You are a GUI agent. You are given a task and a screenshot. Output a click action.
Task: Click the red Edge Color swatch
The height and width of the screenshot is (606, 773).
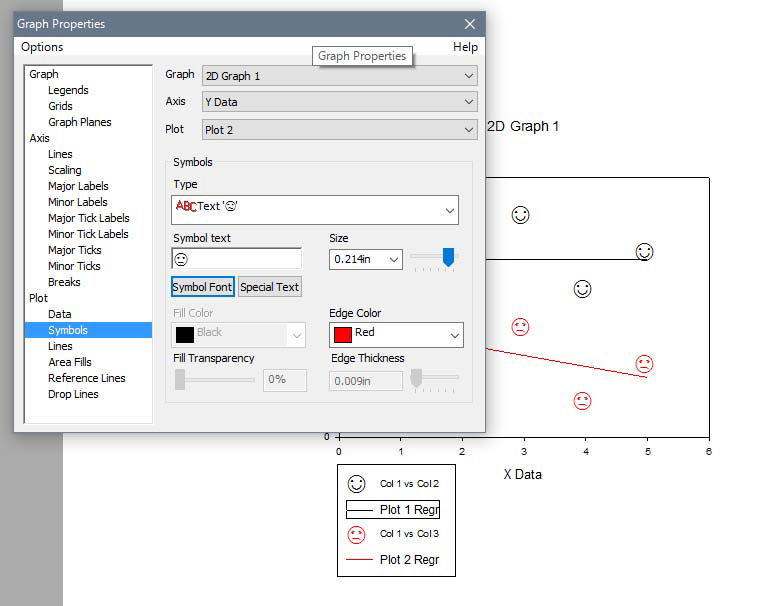coord(343,334)
